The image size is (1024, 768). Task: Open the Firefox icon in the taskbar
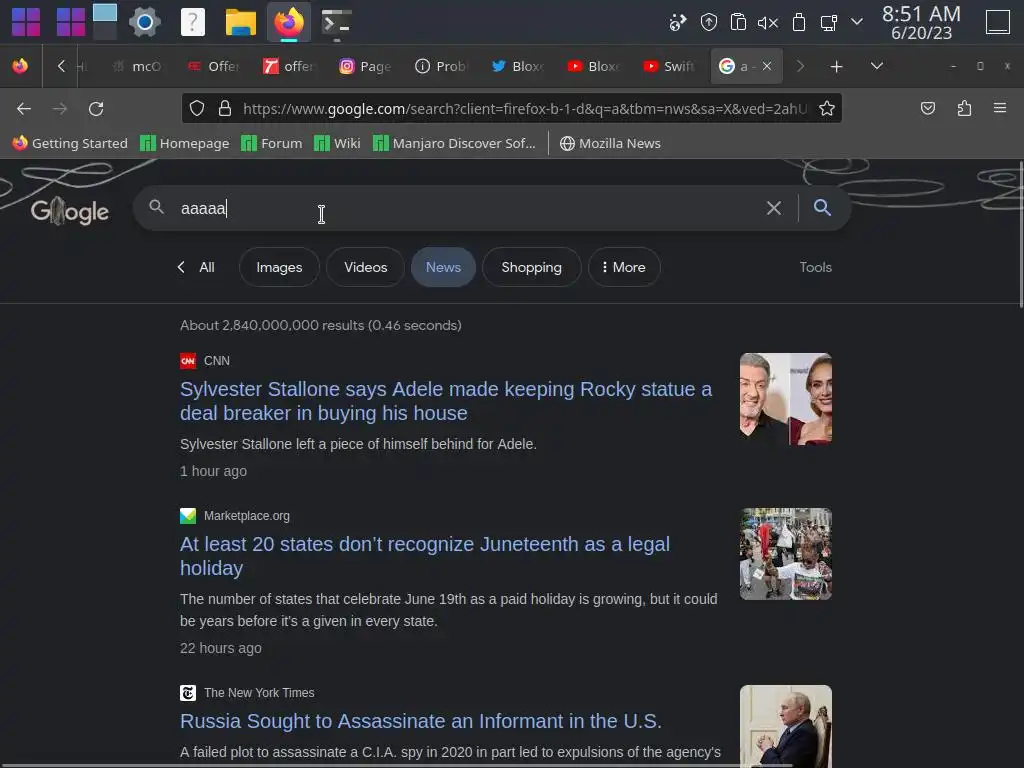coord(289,22)
